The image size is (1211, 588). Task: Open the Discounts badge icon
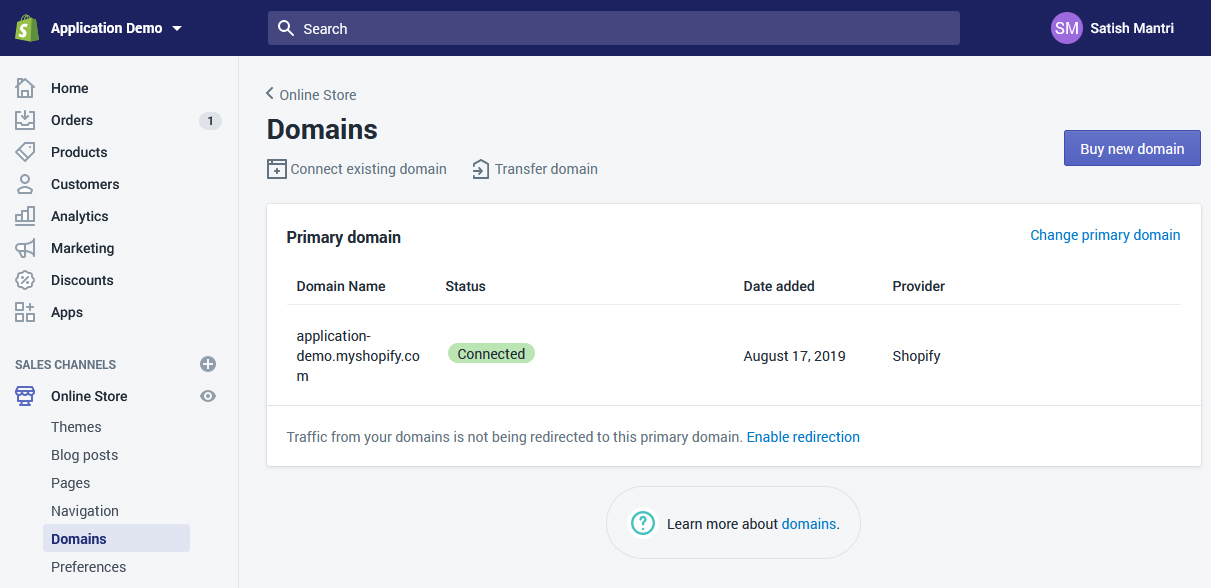click(25, 280)
